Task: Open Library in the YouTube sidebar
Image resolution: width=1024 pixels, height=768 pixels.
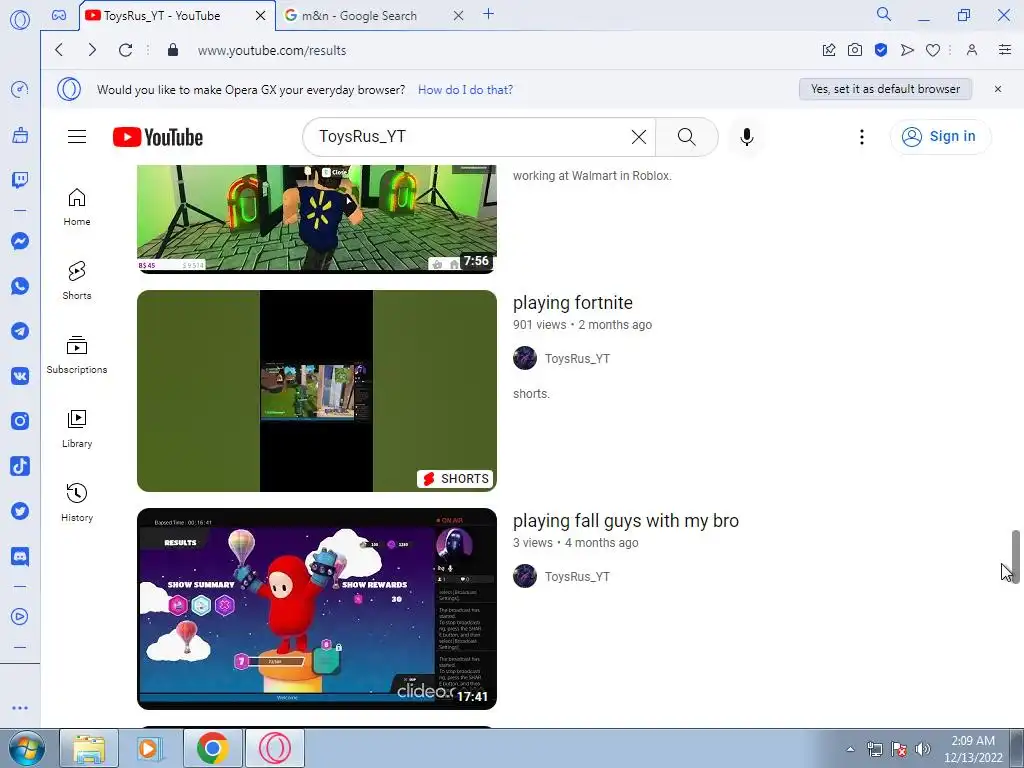Action: tap(77, 429)
